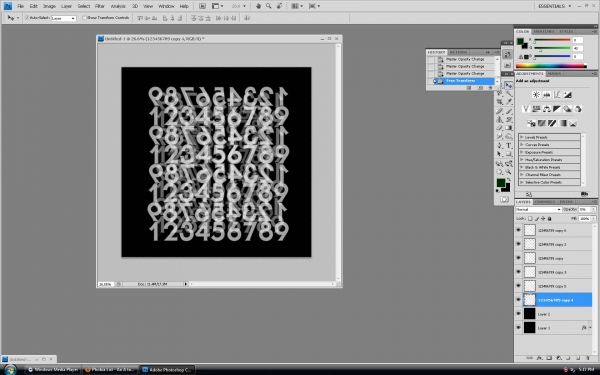The width and height of the screenshot is (600, 375).
Task: Select the Pen tool
Action: click(499, 145)
